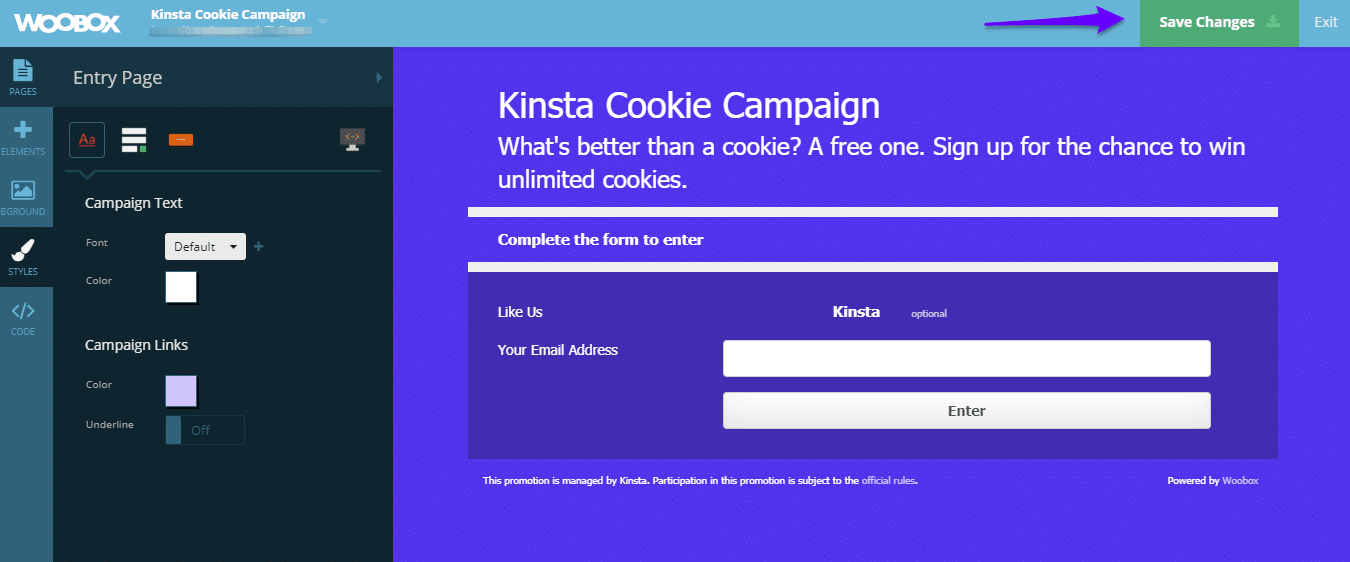Click the Exit link
The image size is (1350, 562).
click(1325, 23)
